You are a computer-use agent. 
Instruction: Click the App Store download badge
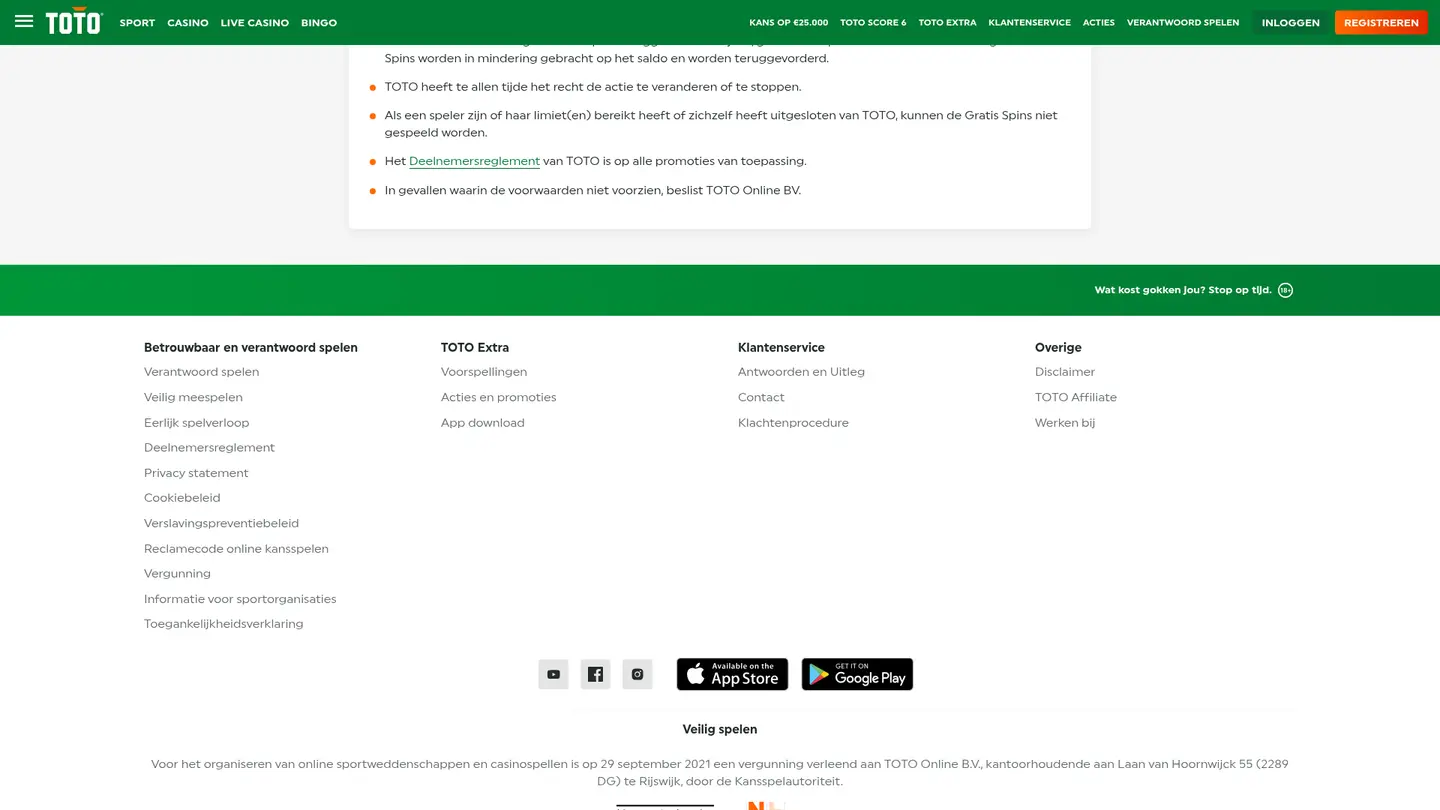coord(732,674)
